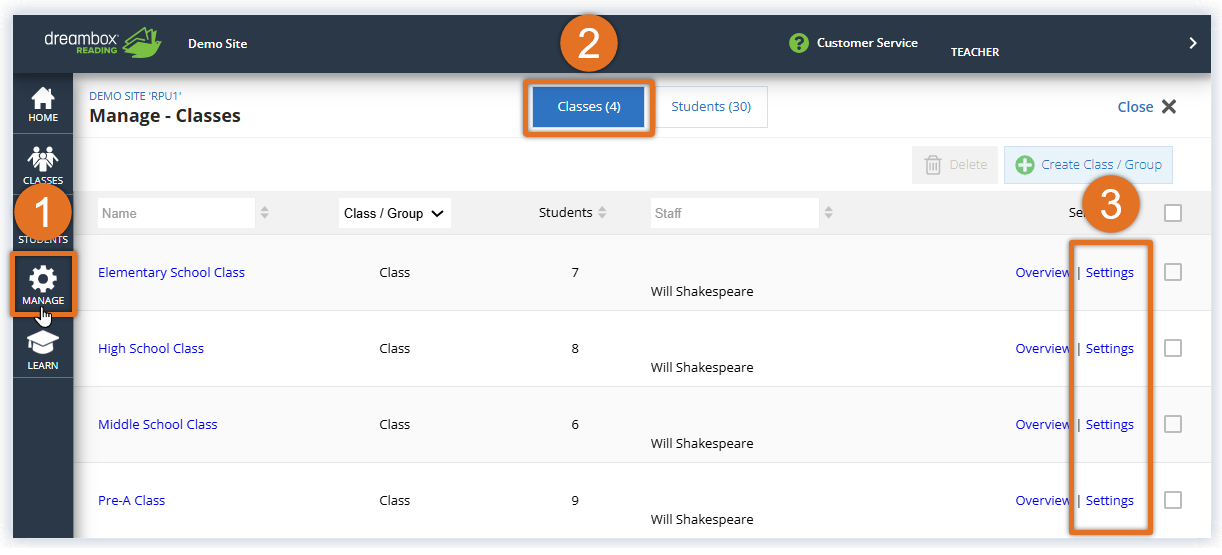This screenshot has width=1222, height=555.
Task: Check the Elementary School Class checkbox
Action: (x=1173, y=272)
